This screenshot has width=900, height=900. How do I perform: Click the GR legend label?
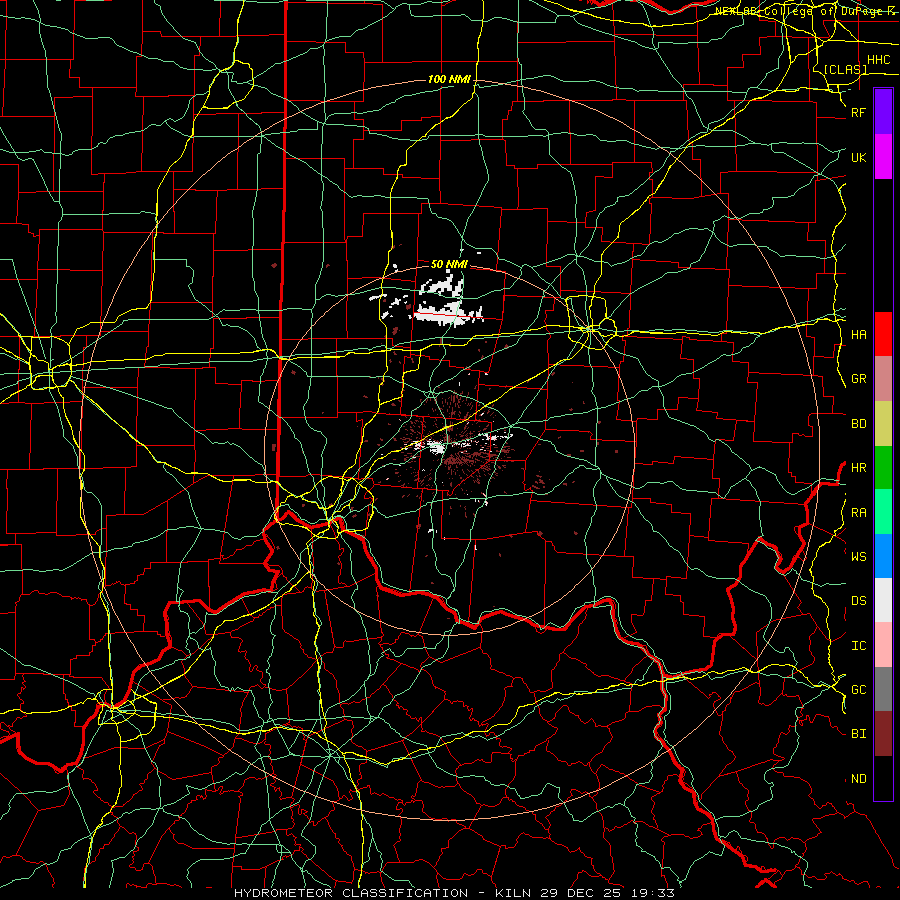pos(858,379)
